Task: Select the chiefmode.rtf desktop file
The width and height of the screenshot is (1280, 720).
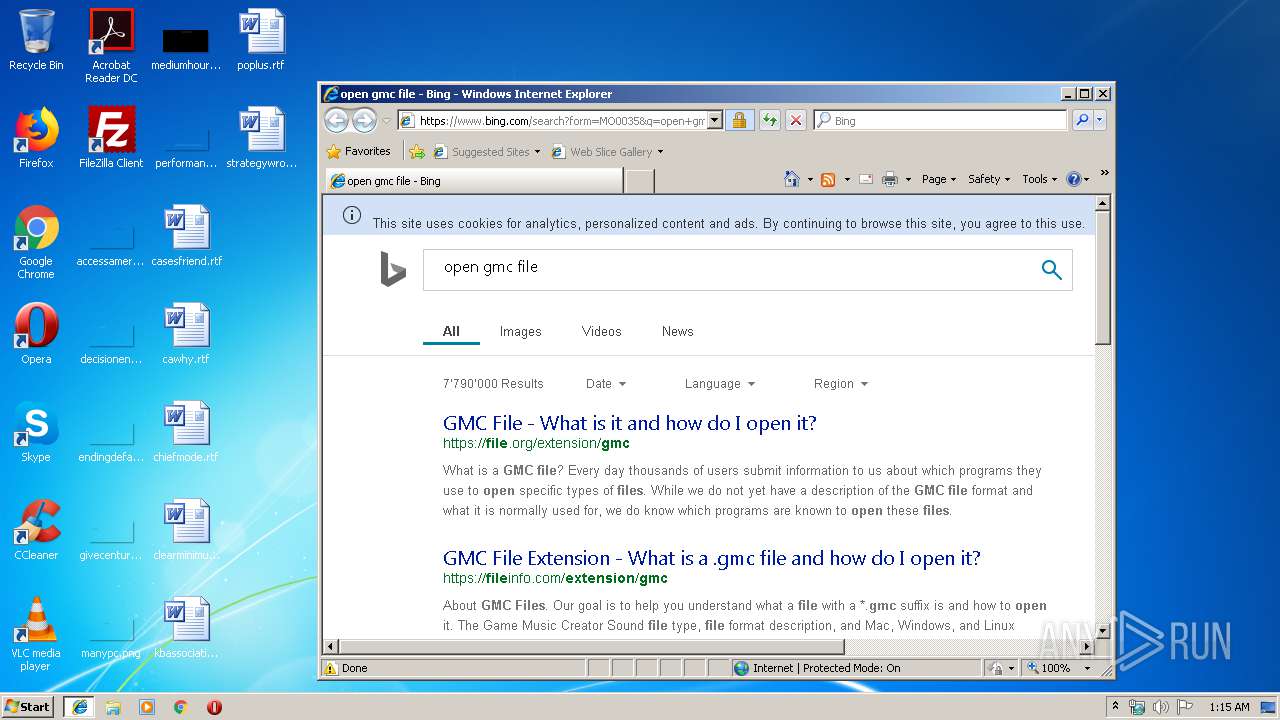Action: [187, 432]
